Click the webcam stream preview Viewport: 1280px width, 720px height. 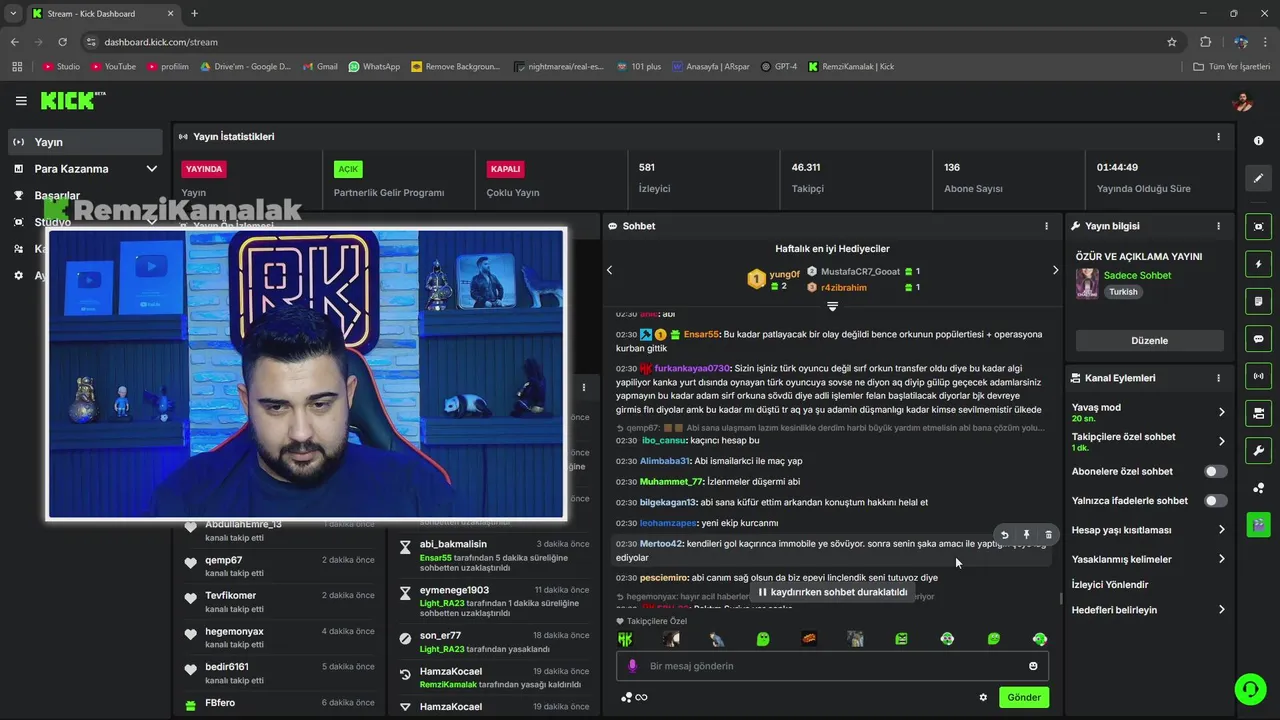[x=306, y=374]
